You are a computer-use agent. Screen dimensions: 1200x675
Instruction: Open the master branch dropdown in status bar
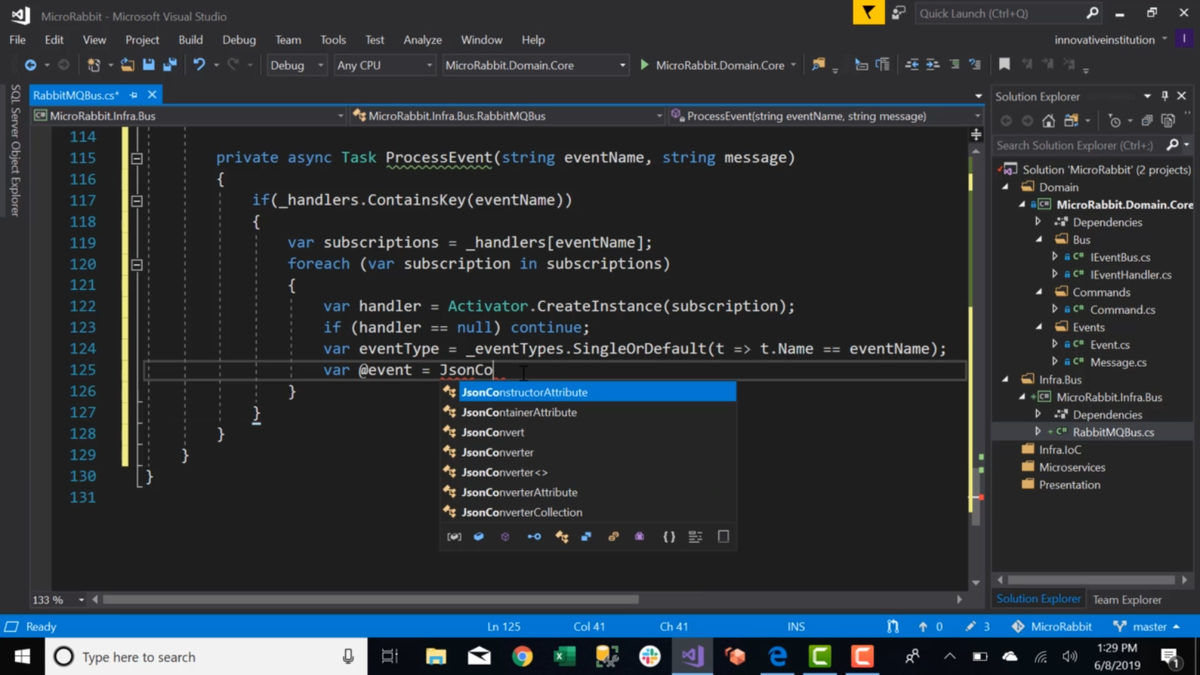pyautogui.click(x=1147, y=627)
